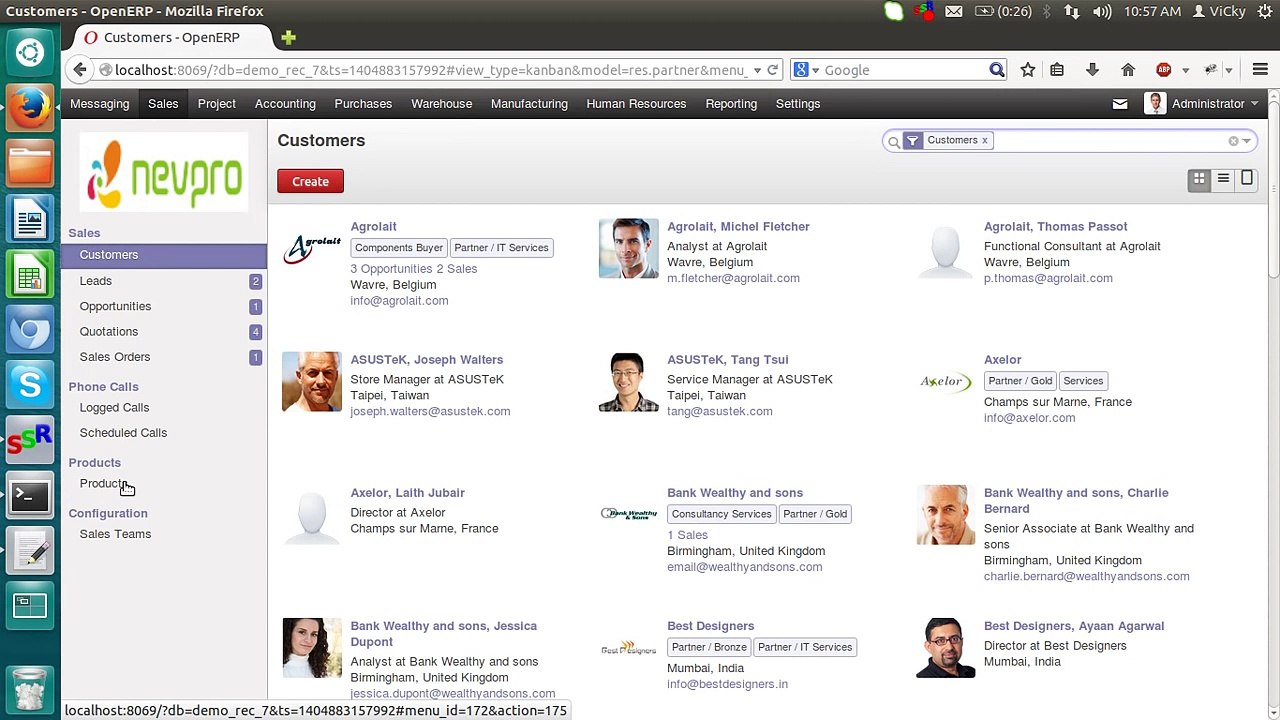The width and height of the screenshot is (1280, 720).
Task: Open the bookmarks list icon
Action: click(x=1057, y=70)
